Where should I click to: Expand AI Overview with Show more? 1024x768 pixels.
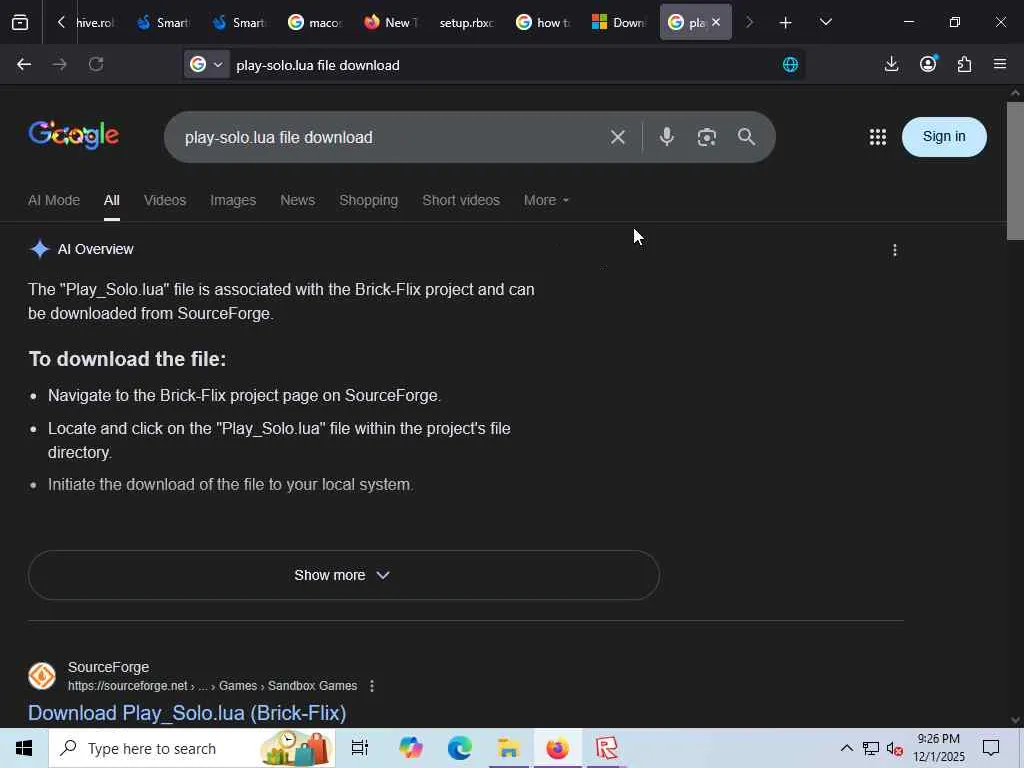tap(344, 575)
